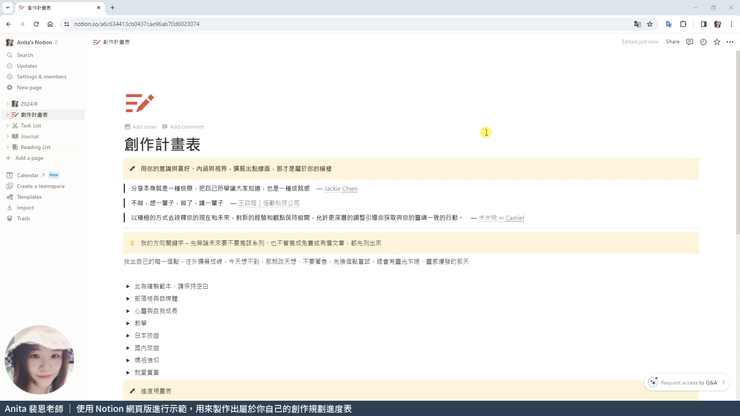This screenshot has height=416, width=740.
Task: Open the Reading List page
Action: pos(35,147)
